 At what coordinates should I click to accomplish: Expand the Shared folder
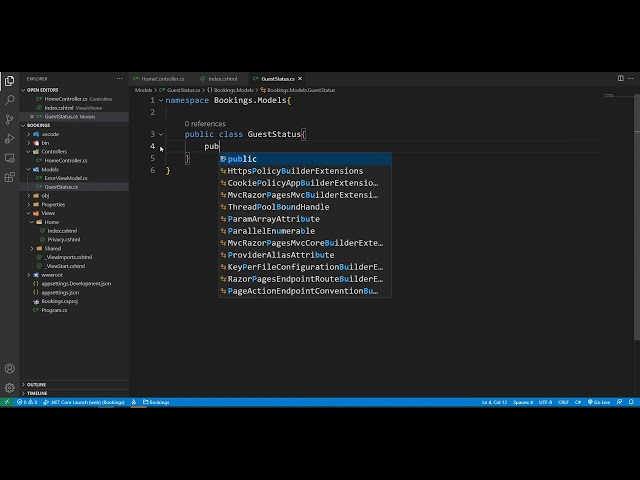[x=53, y=248]
